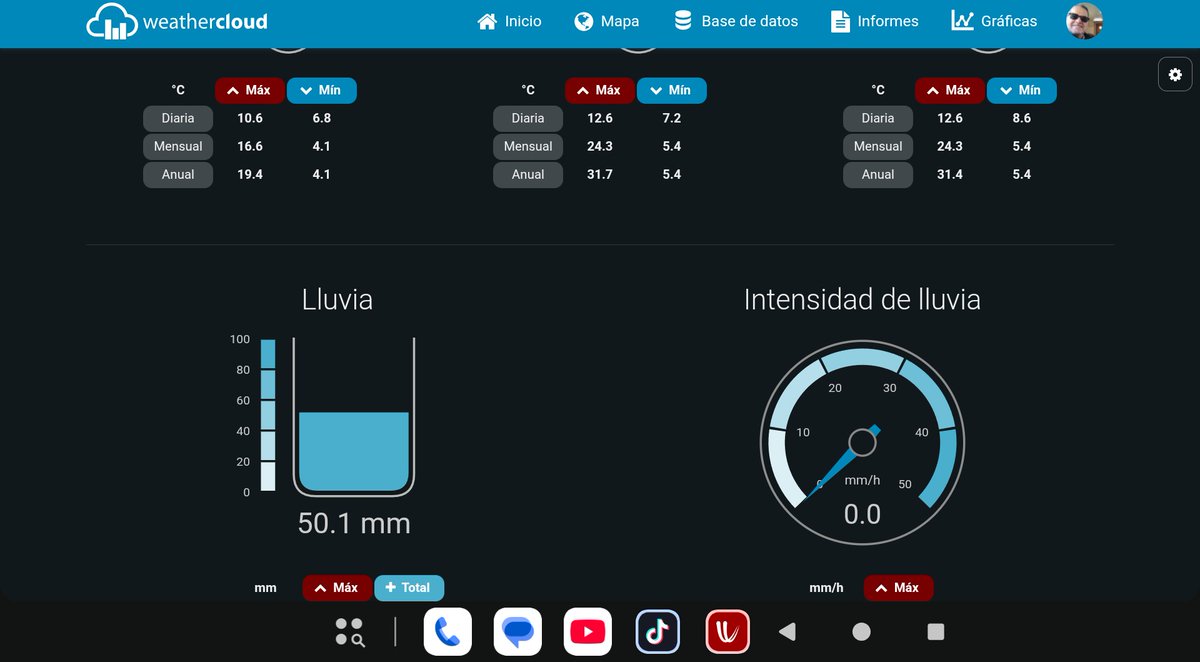
Task: Open the TikTok app
Action: [x=658, y=632]
